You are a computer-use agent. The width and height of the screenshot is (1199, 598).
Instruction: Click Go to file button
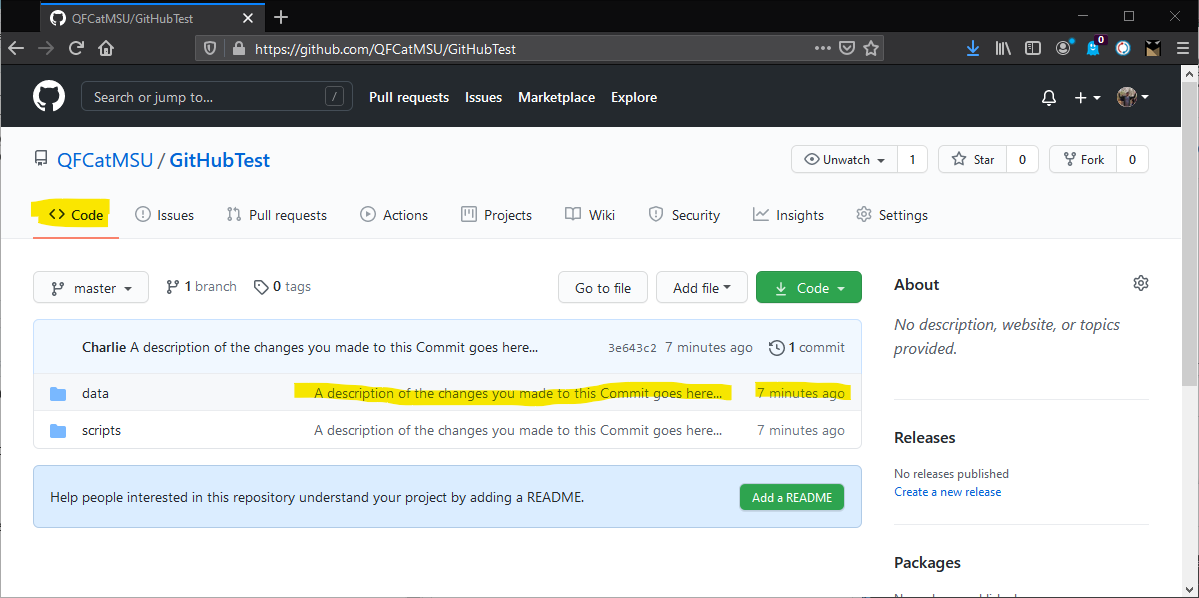(x=603, y=288)
